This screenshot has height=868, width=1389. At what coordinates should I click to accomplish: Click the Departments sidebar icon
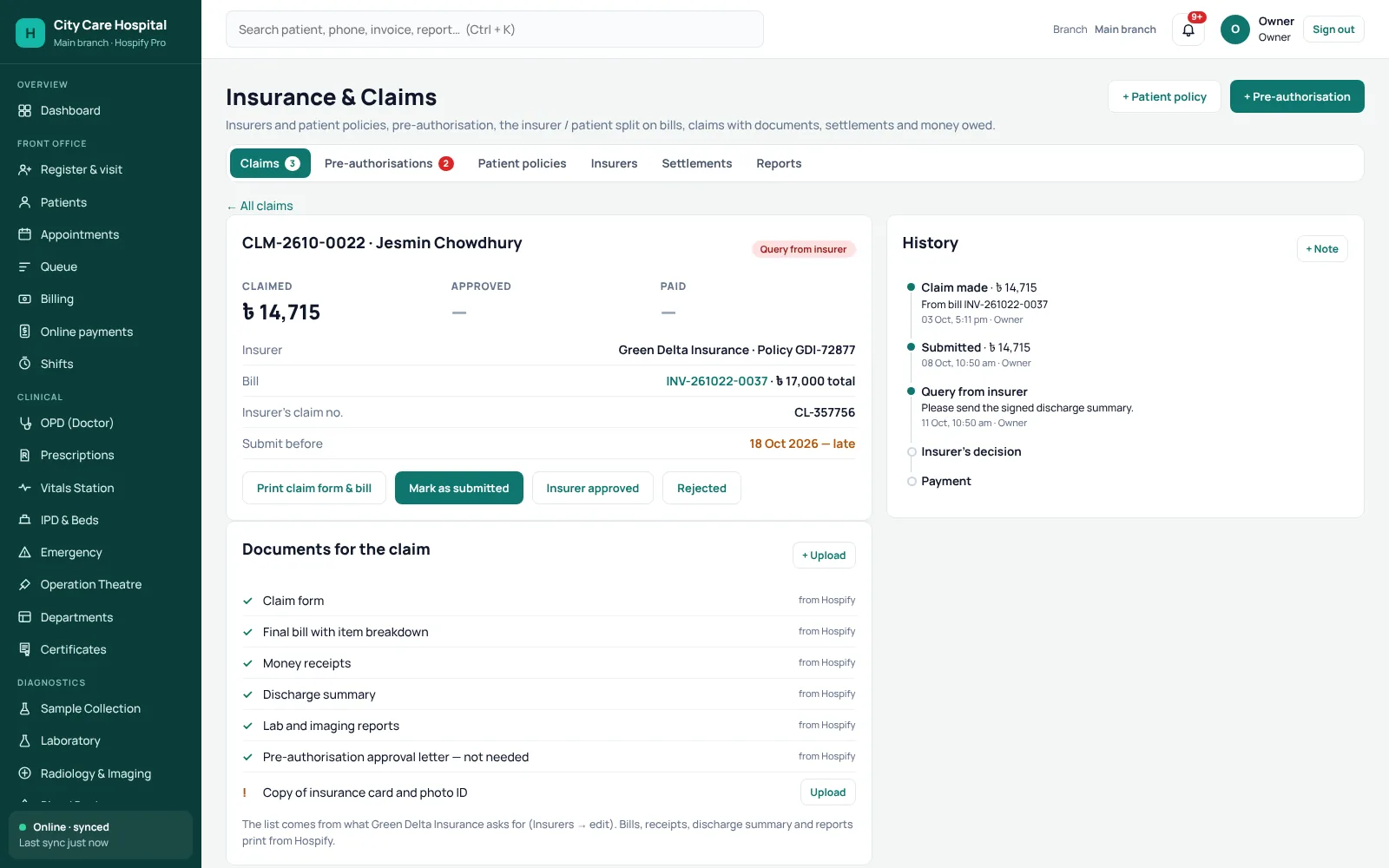tap(24, 617)
